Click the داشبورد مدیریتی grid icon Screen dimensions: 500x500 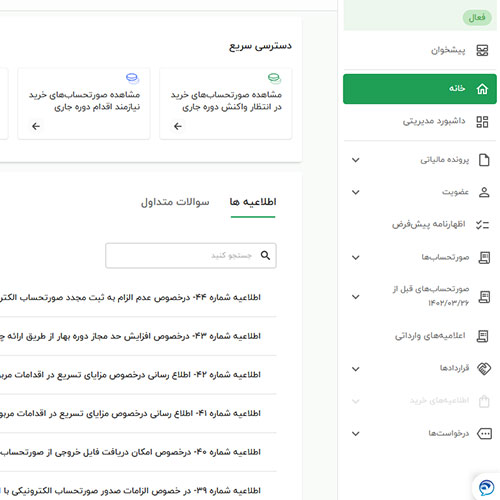coord(482,122)
